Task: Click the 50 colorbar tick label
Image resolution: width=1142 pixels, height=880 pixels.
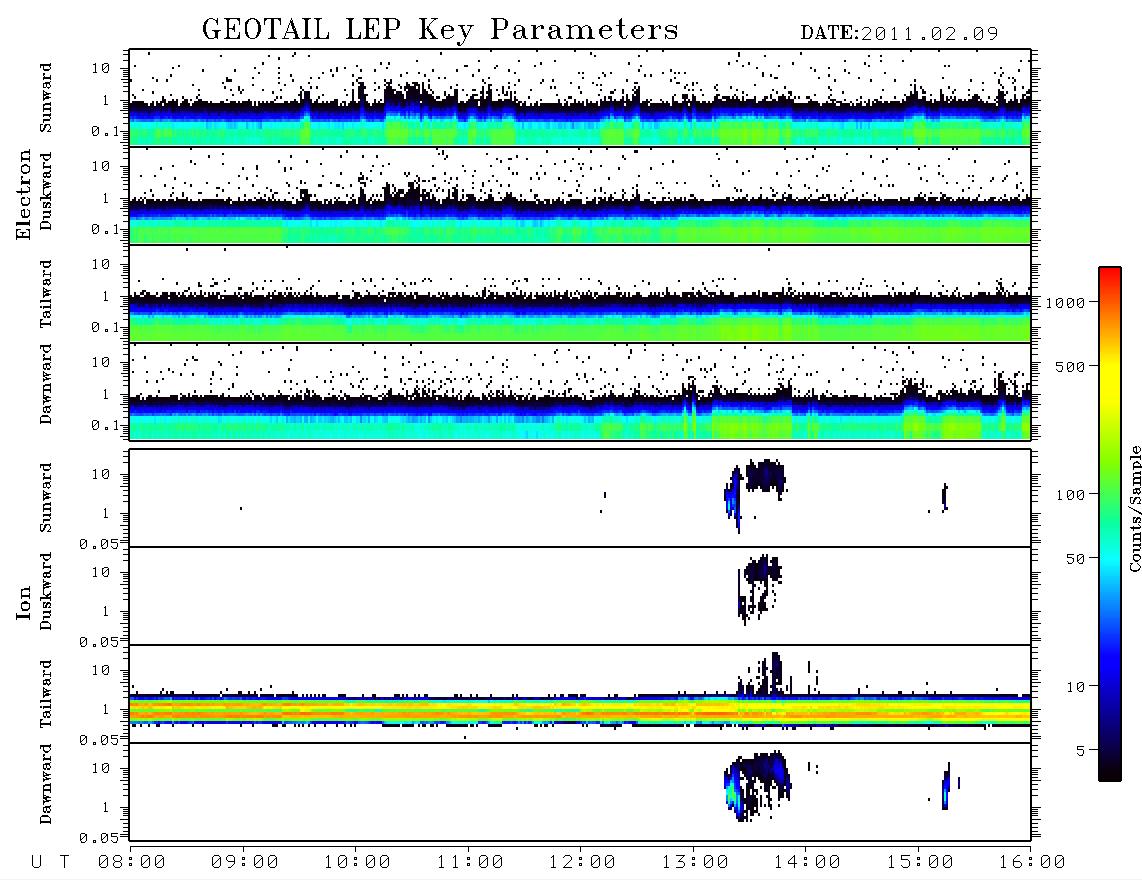Action: [1076, 559]
